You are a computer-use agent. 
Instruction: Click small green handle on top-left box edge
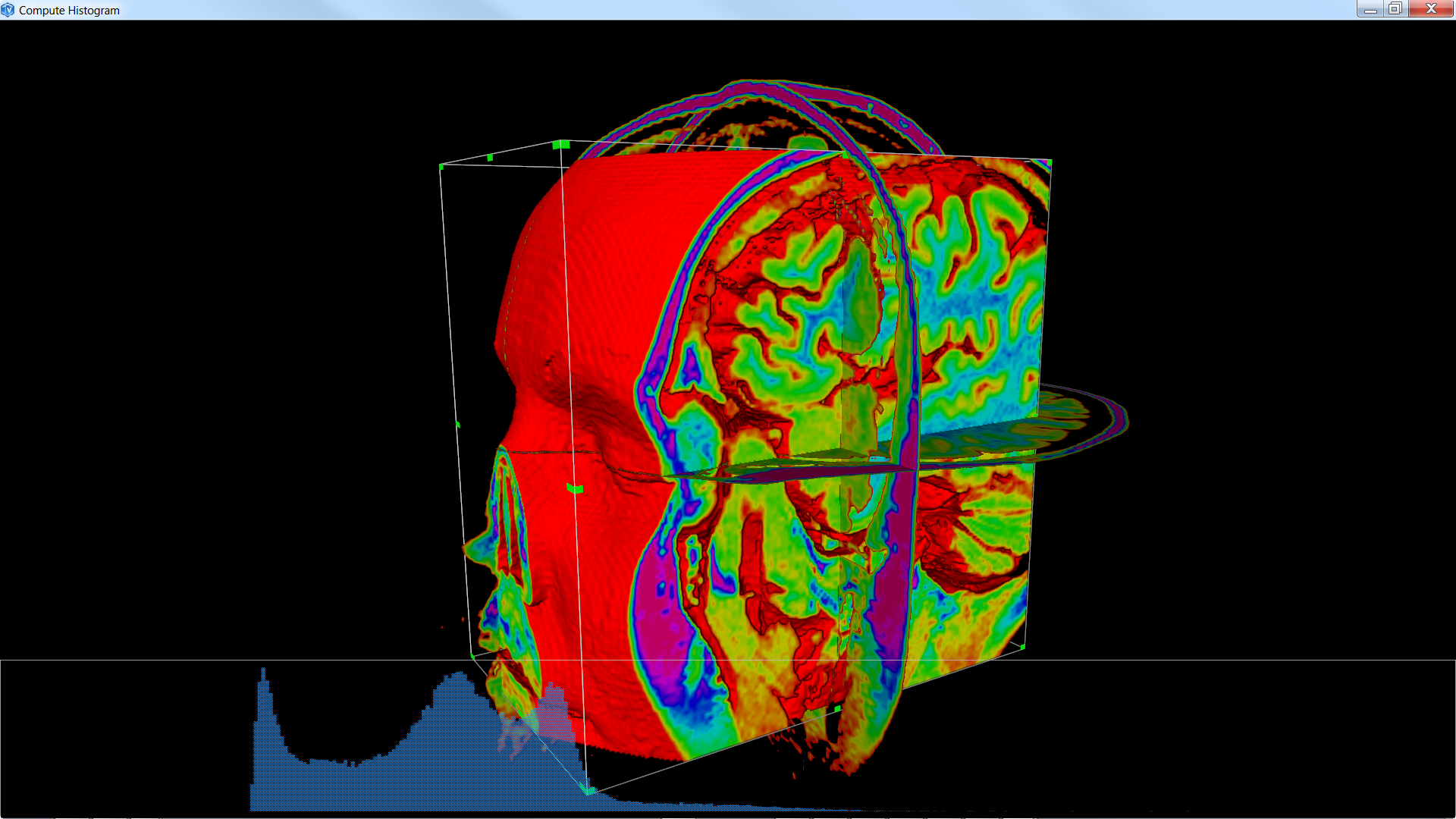pyautogui.click(x=490, y=158)
